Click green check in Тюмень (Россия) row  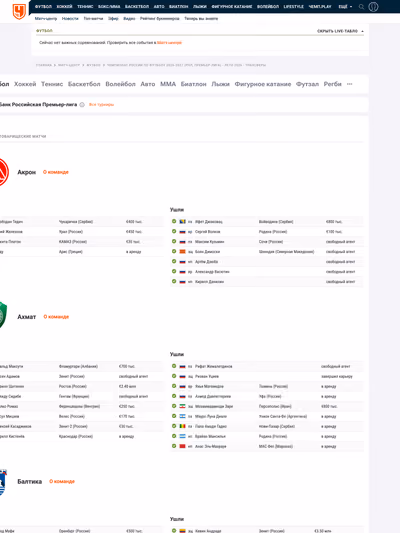point(174,386)
